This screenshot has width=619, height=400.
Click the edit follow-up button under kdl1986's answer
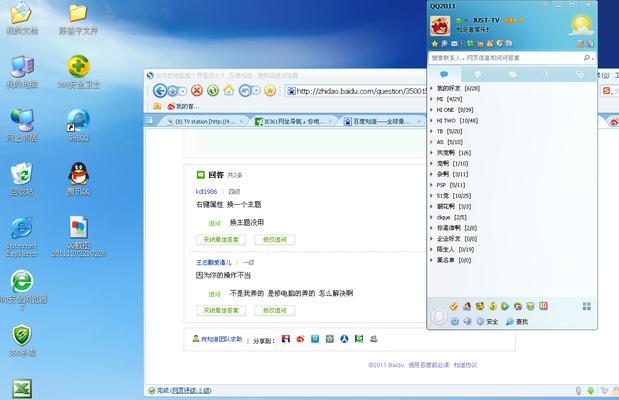point(275,240)
